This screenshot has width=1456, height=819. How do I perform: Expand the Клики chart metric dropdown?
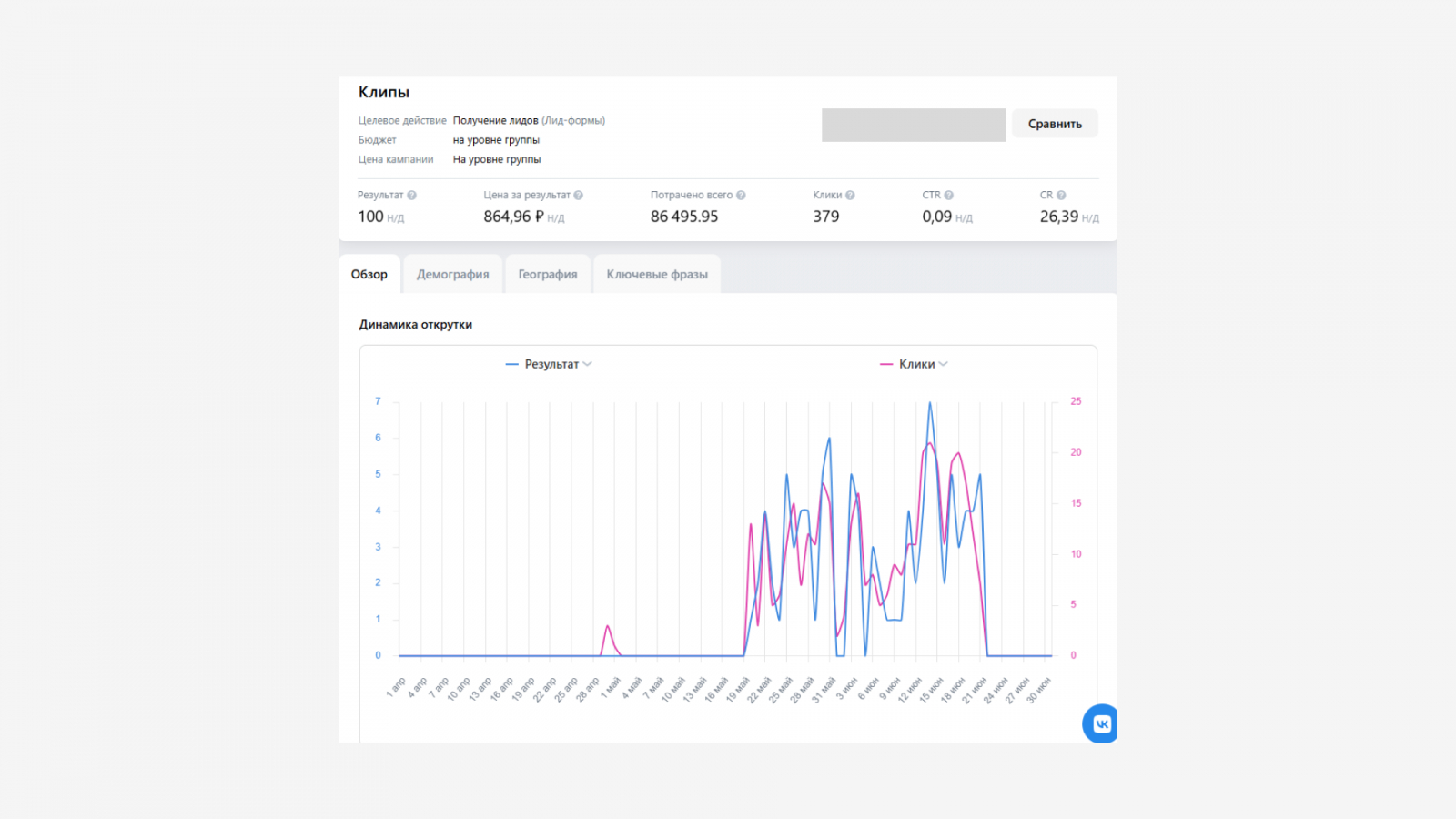point(943,364)
